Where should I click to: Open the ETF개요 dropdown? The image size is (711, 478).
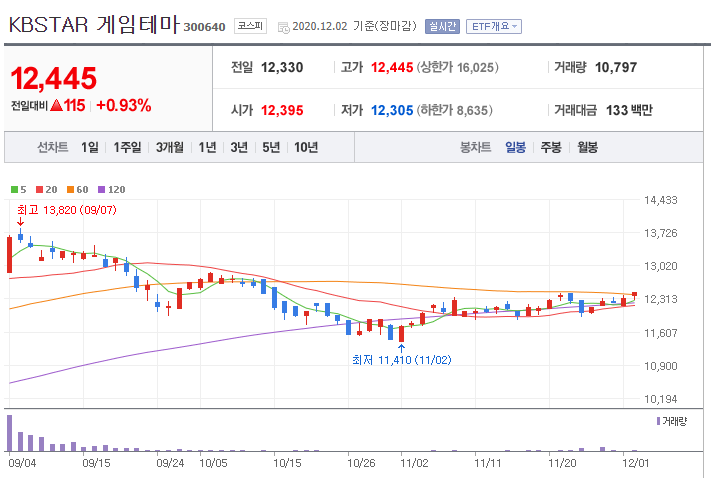[494, 26]
